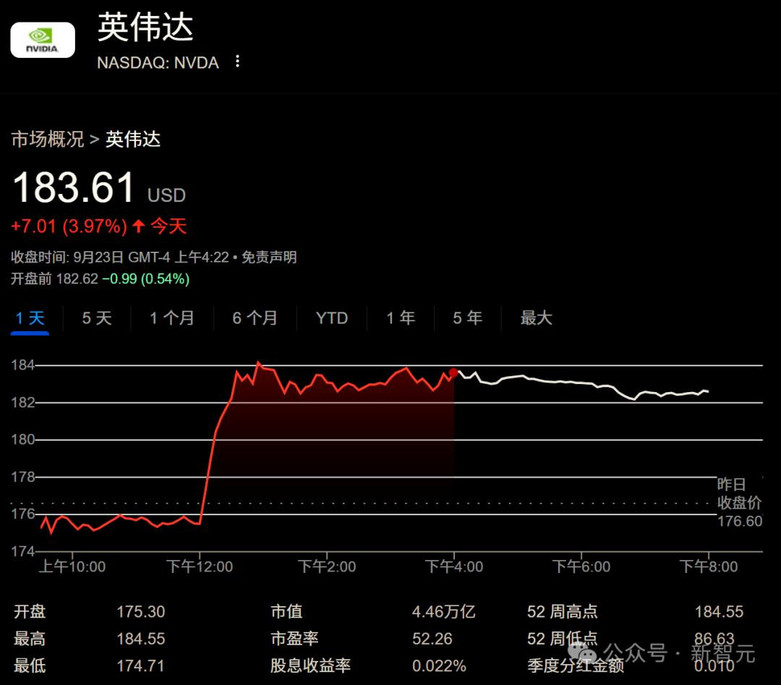
Task: Select the 最大 range tab
Action: click(x=536, y=318)
